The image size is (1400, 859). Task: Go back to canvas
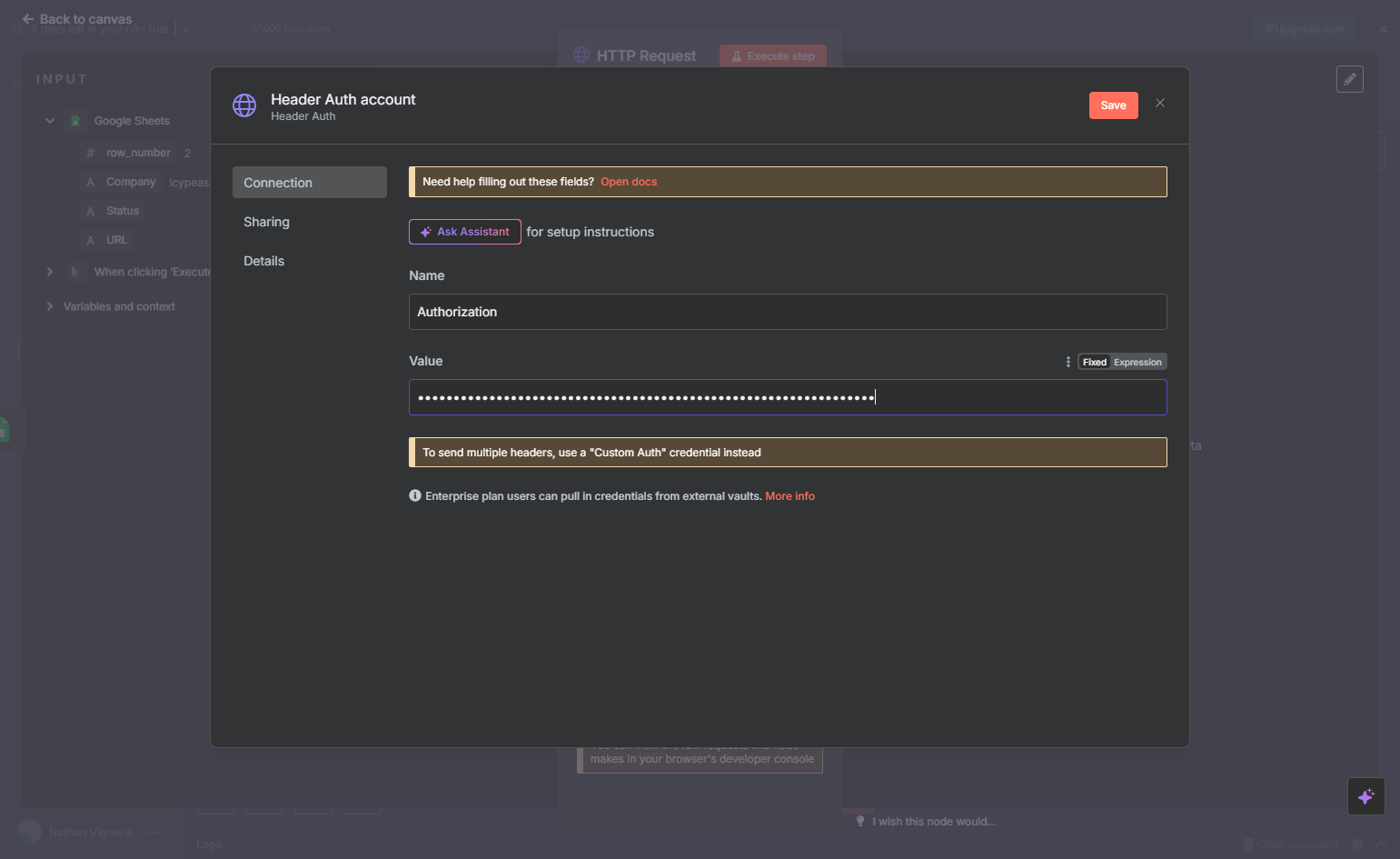(x=77, y=19)
